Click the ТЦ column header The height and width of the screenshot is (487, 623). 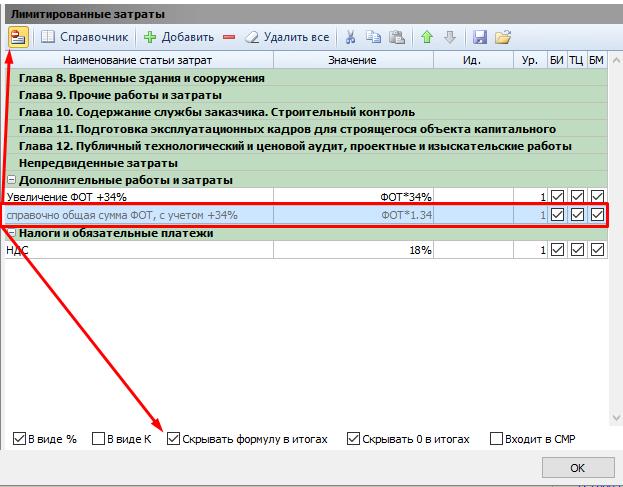point(577,60)
